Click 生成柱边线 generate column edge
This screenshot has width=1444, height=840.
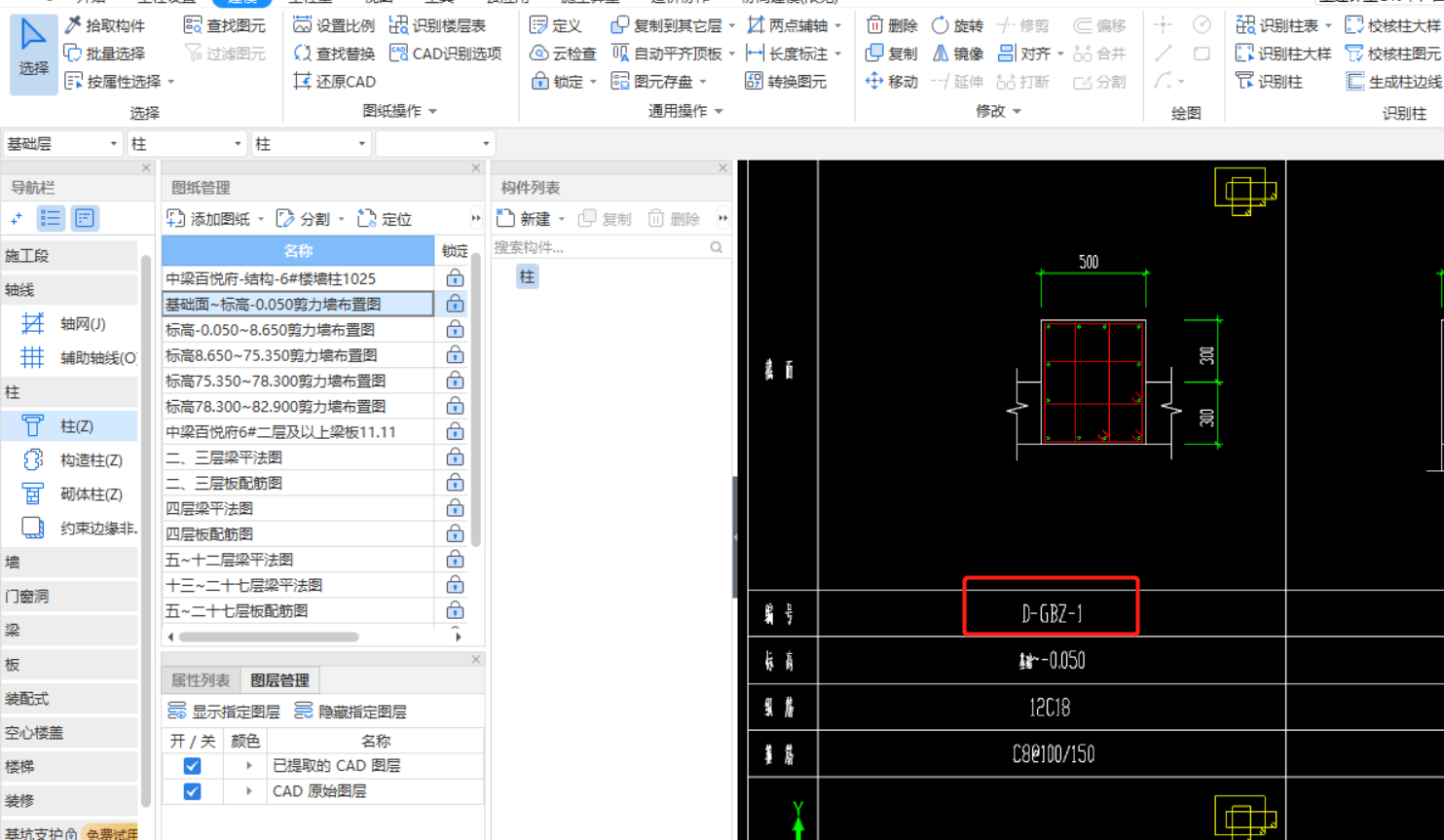[1392, 82]
